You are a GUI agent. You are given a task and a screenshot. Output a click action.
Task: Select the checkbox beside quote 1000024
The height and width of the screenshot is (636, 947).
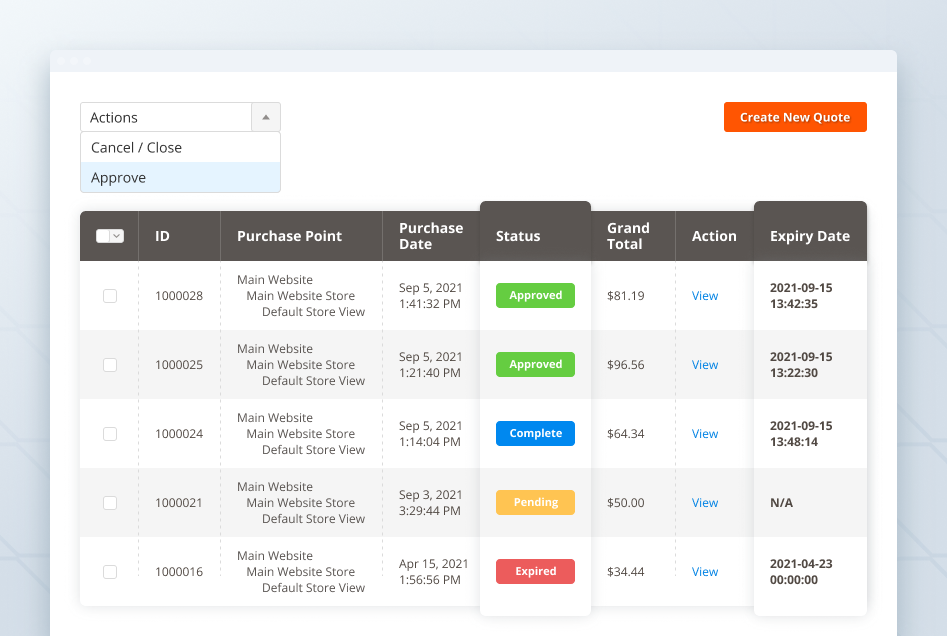110,434
